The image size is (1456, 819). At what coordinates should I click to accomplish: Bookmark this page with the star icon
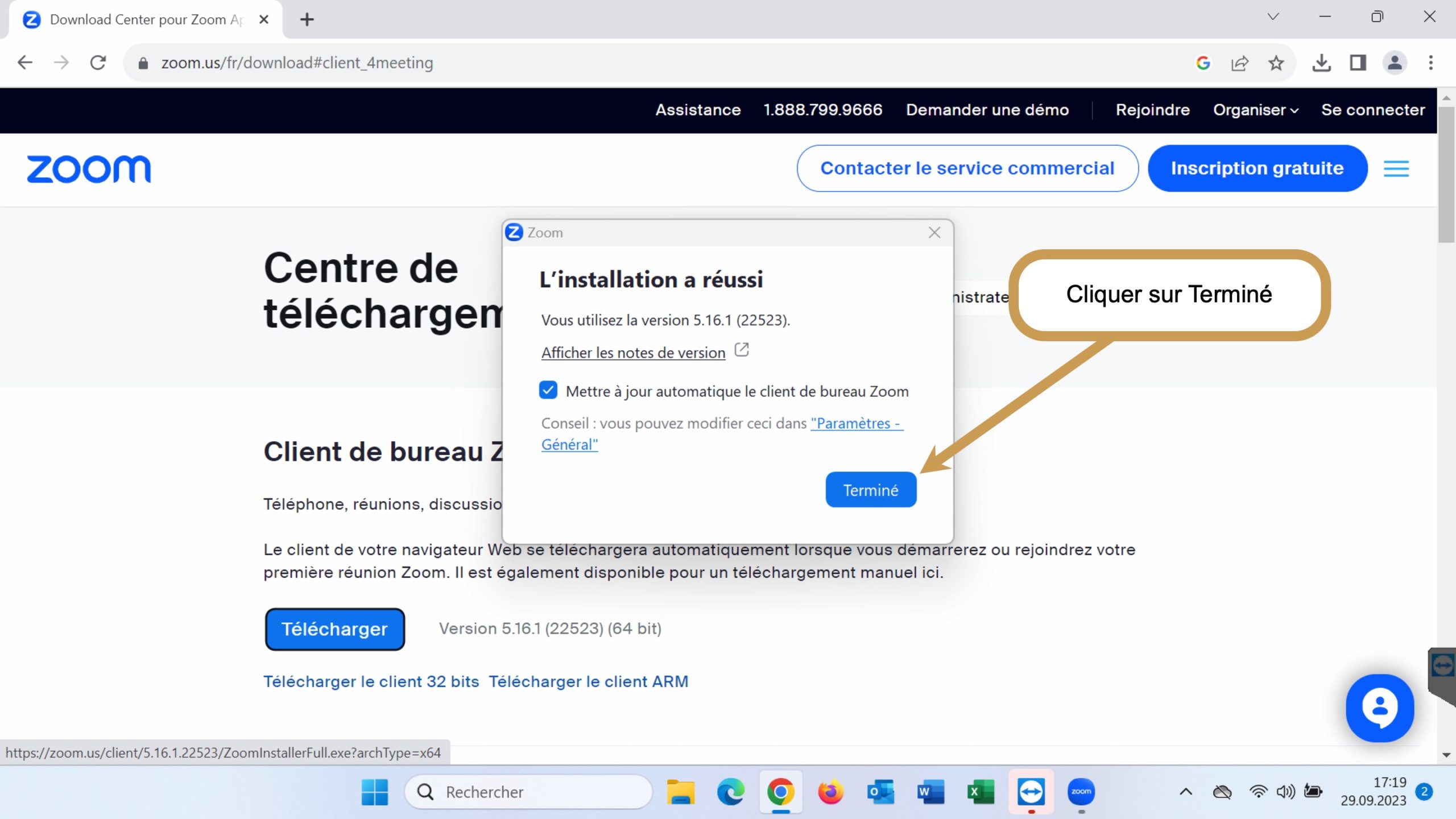pos(1276,63)
